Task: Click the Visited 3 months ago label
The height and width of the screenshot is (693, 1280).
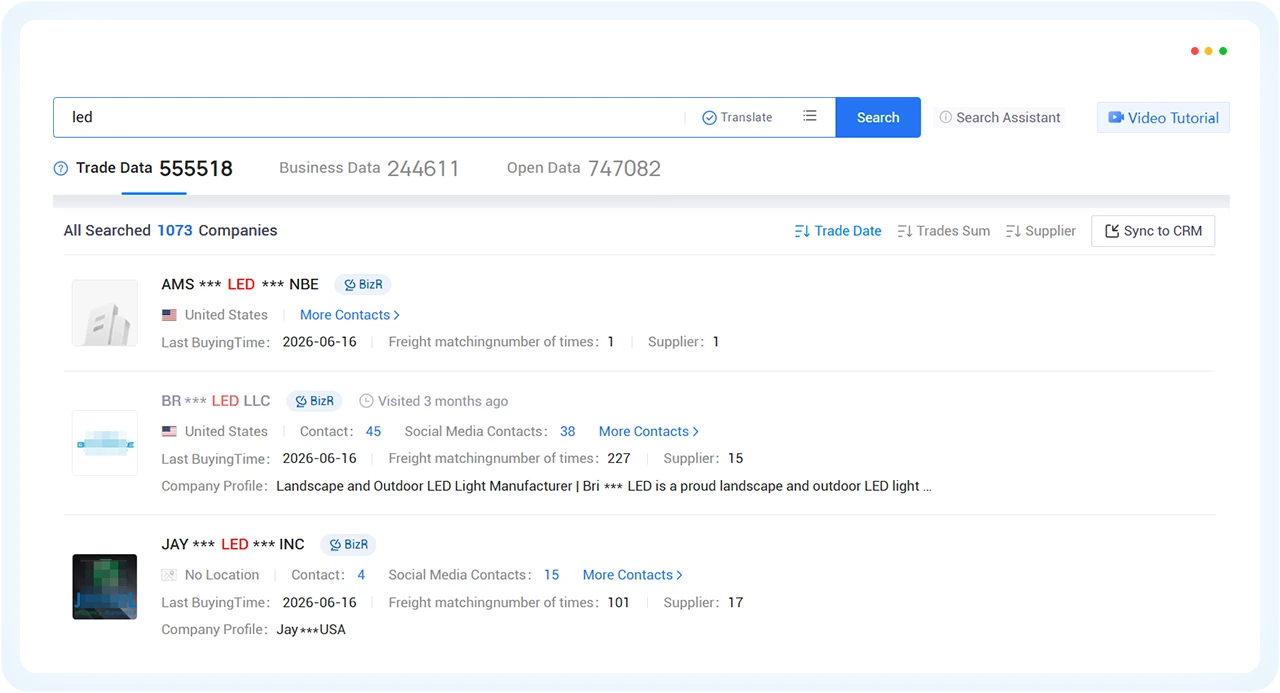Action: point(443,401)
